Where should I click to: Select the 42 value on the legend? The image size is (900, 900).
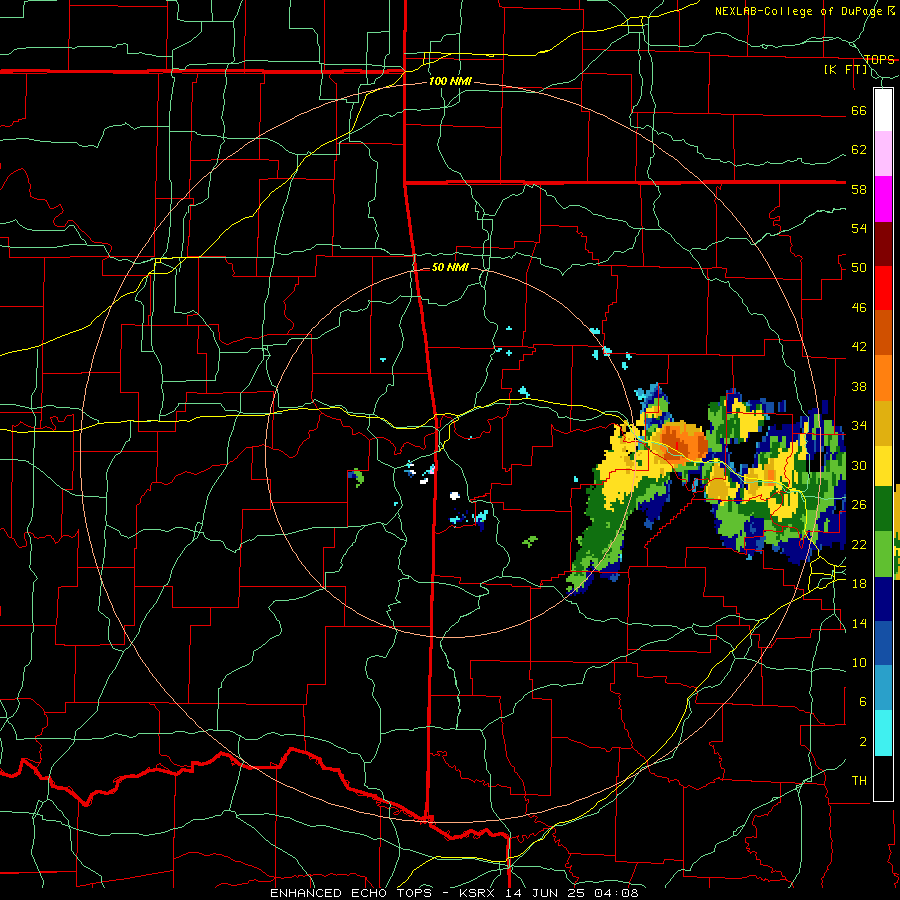pos(859,347)
